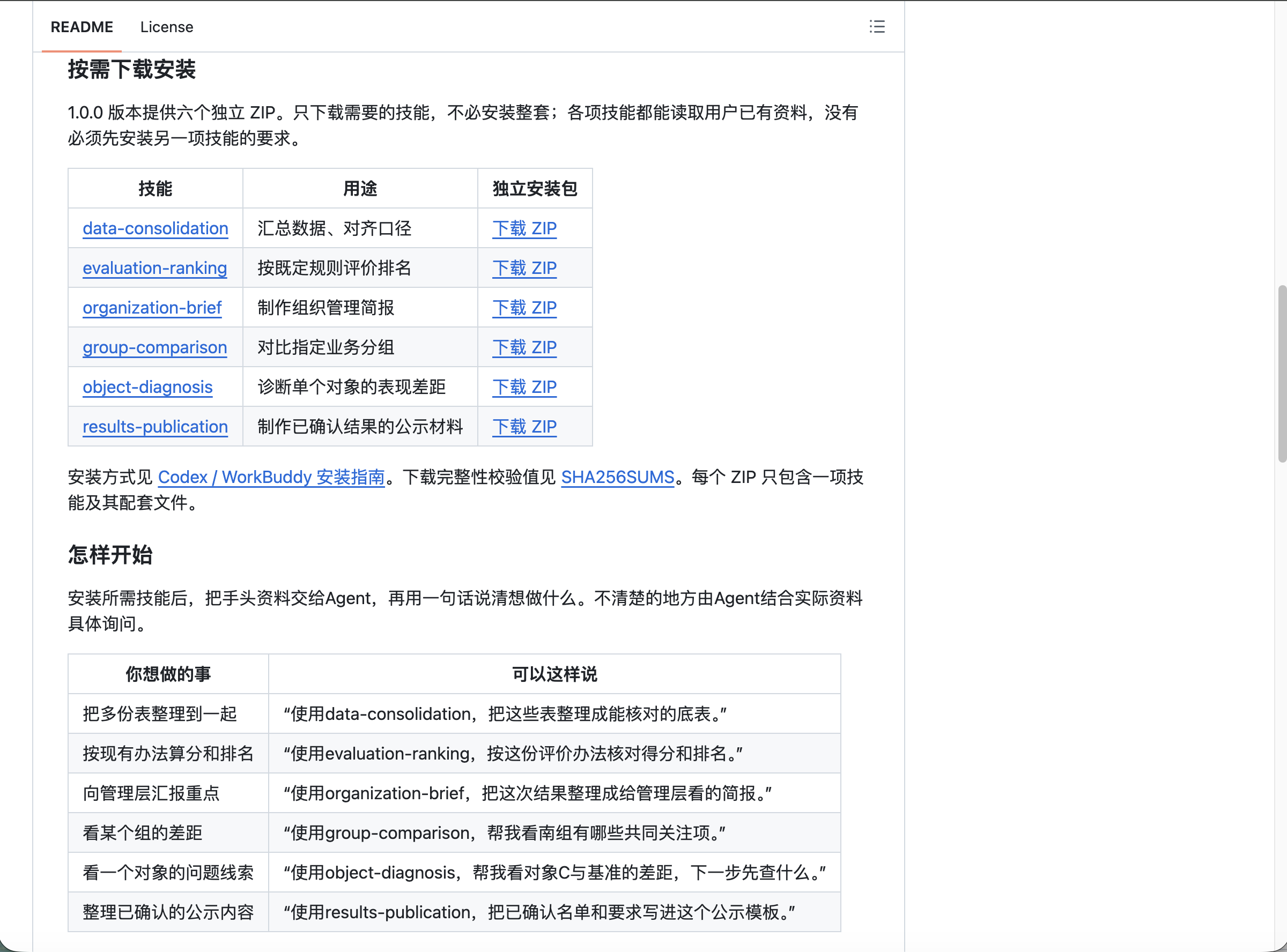Click the 可以这样说 column header

point(554,674)
